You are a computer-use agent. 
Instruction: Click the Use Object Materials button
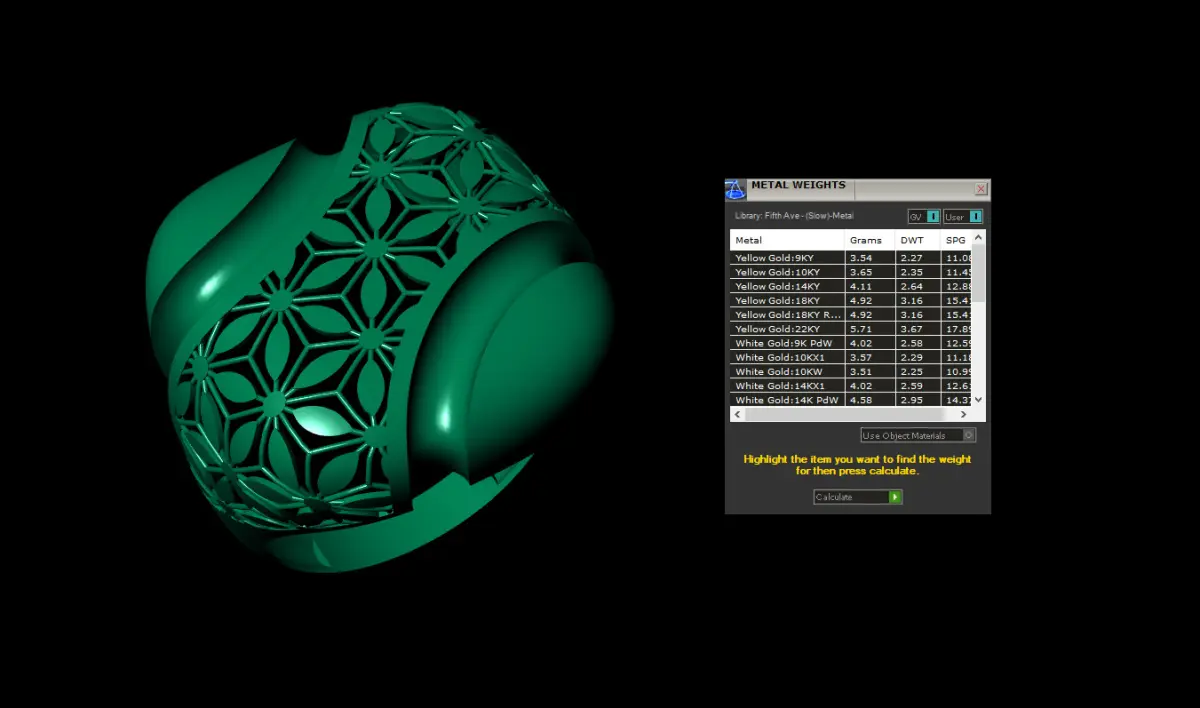(918, 435)
